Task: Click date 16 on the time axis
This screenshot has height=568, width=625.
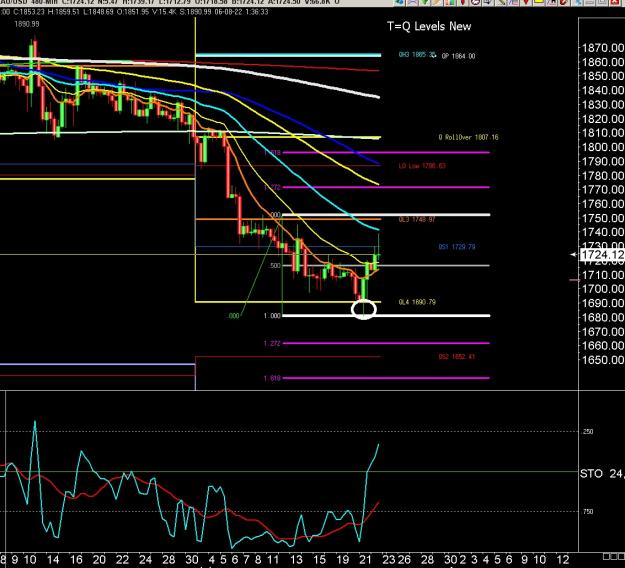Action: 76,560
